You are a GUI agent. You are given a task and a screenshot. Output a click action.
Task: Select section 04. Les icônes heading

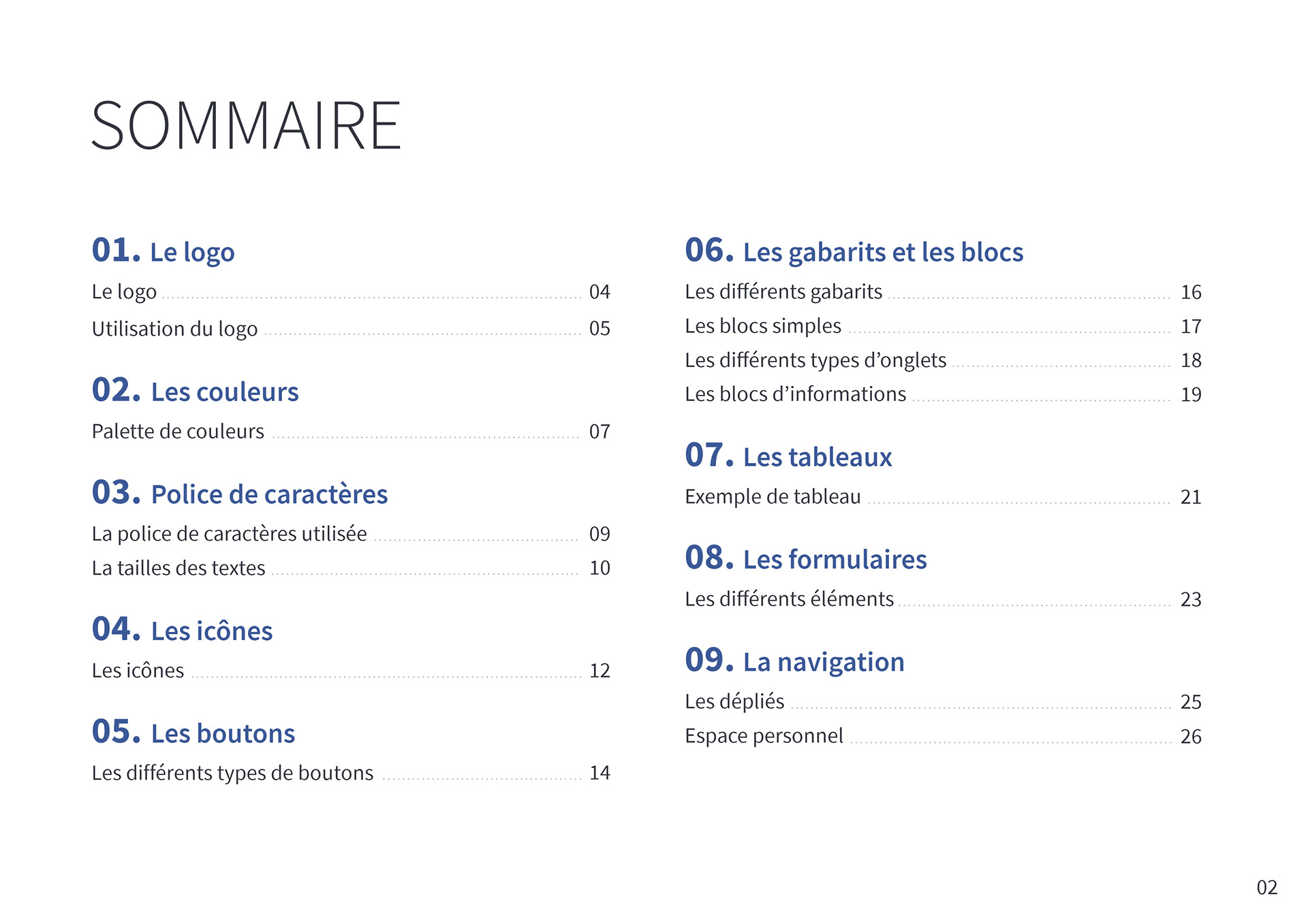tap(182, 631)
